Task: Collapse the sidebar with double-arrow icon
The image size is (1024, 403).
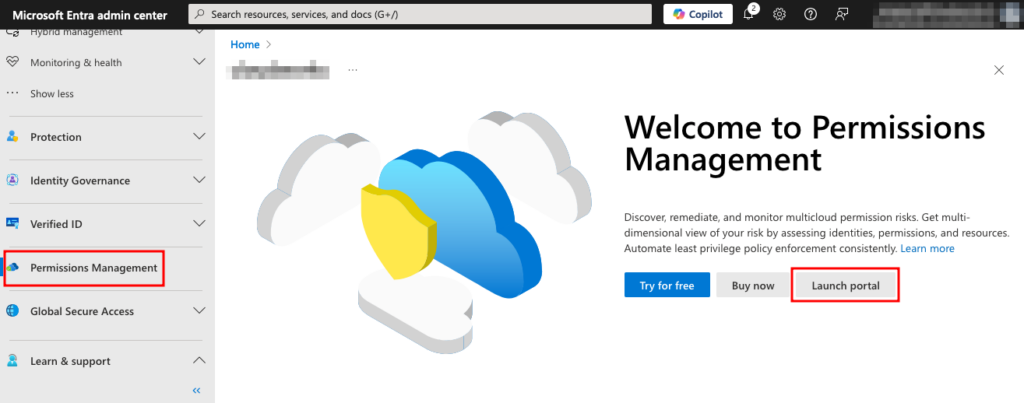Action: [x=197, y=391]
